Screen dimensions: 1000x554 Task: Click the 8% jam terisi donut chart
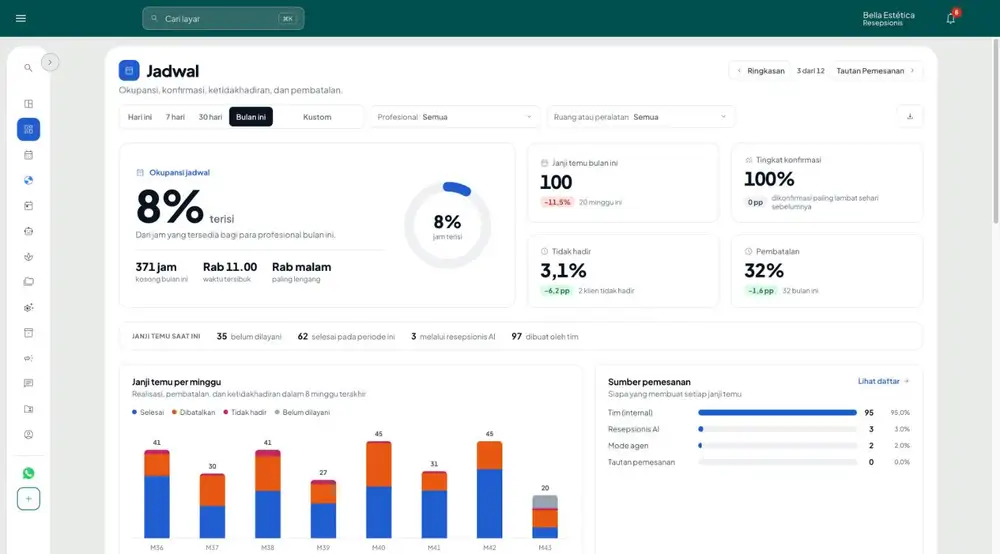tap(447, 225)
